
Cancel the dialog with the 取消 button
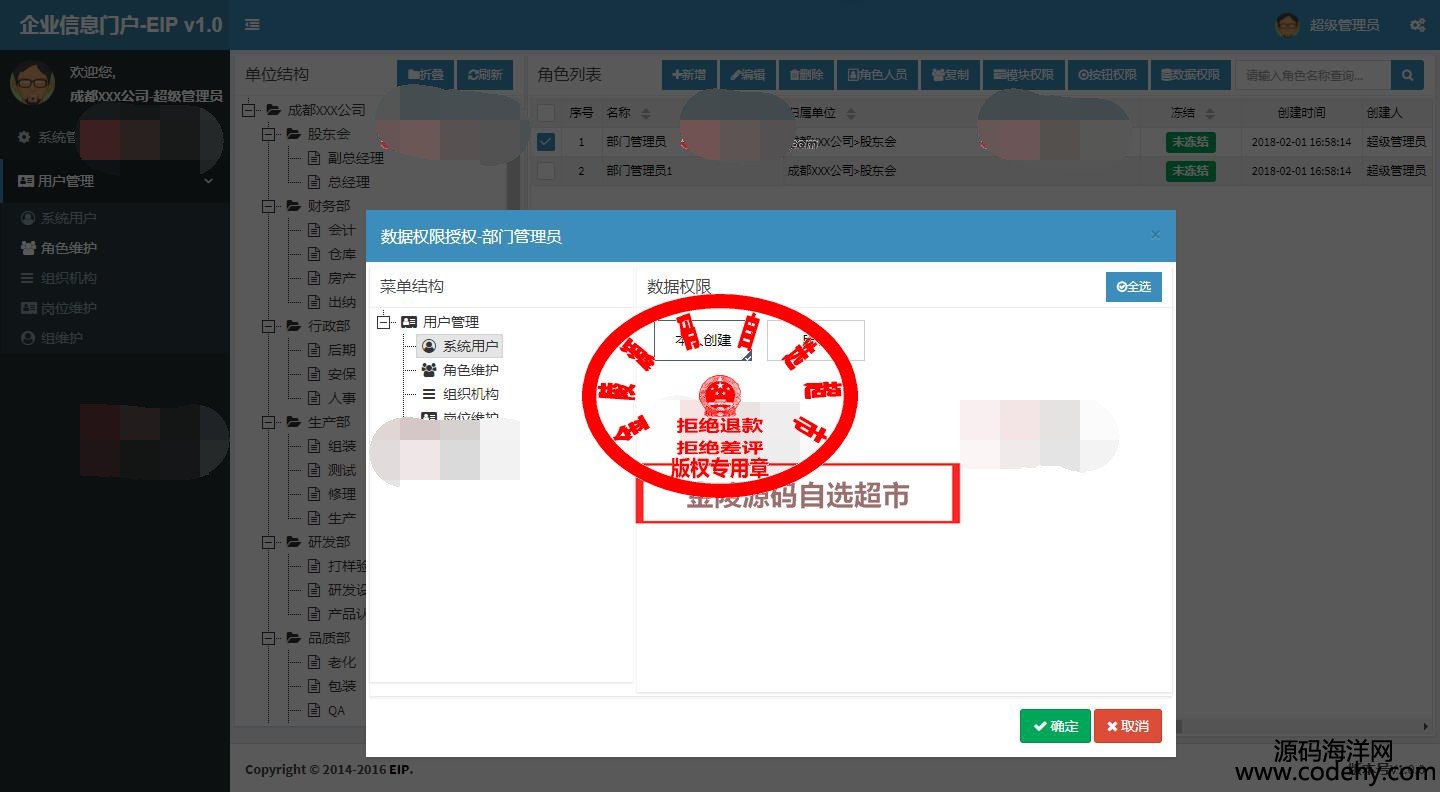pyautogui.click(x=1128, y=726)
